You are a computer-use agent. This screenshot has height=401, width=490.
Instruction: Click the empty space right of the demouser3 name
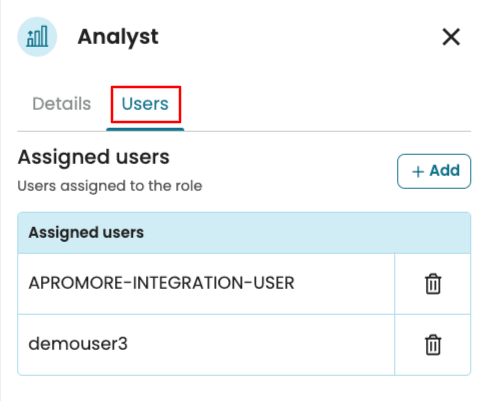pos(260,345)
